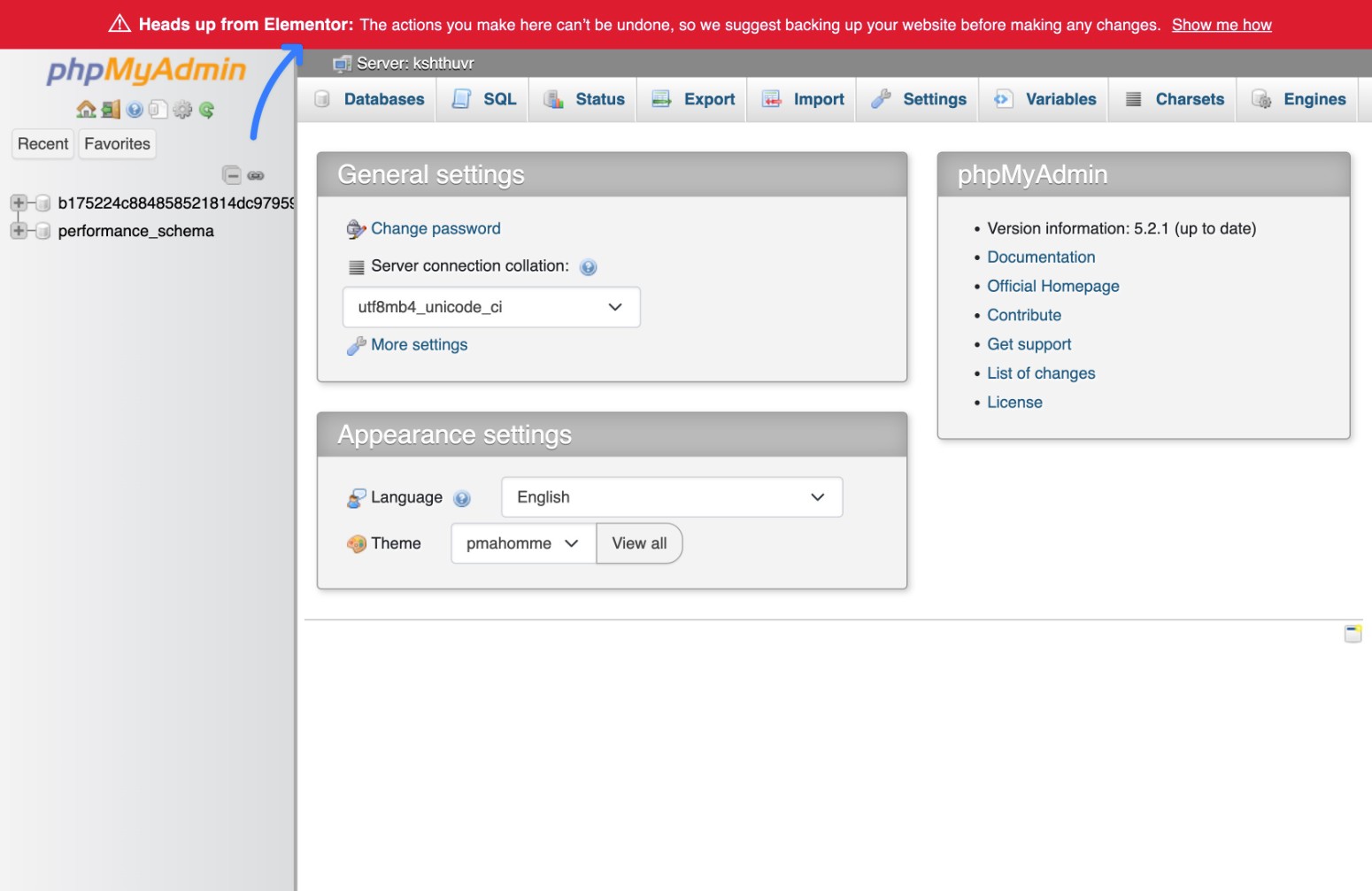Open help for Server connection collation
Viewport: 1372px width, 891px height.
(588, 267)
